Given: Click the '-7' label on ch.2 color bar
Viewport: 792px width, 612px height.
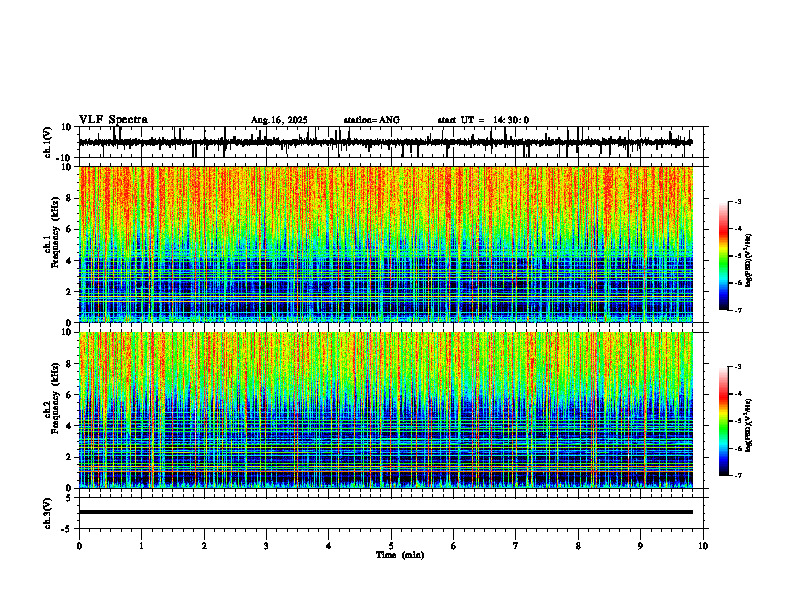Looking at the screenshot, I should [x=738, y=475].
